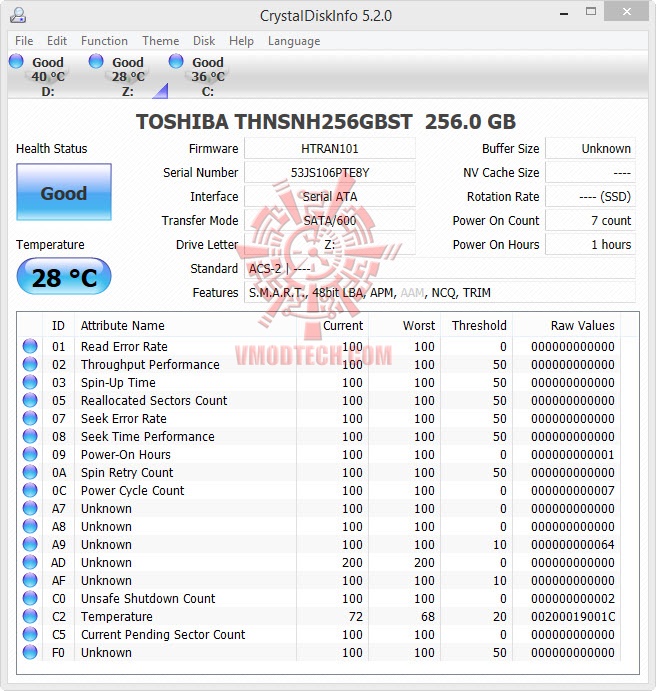Click the Worst column header

click(404, 325)
